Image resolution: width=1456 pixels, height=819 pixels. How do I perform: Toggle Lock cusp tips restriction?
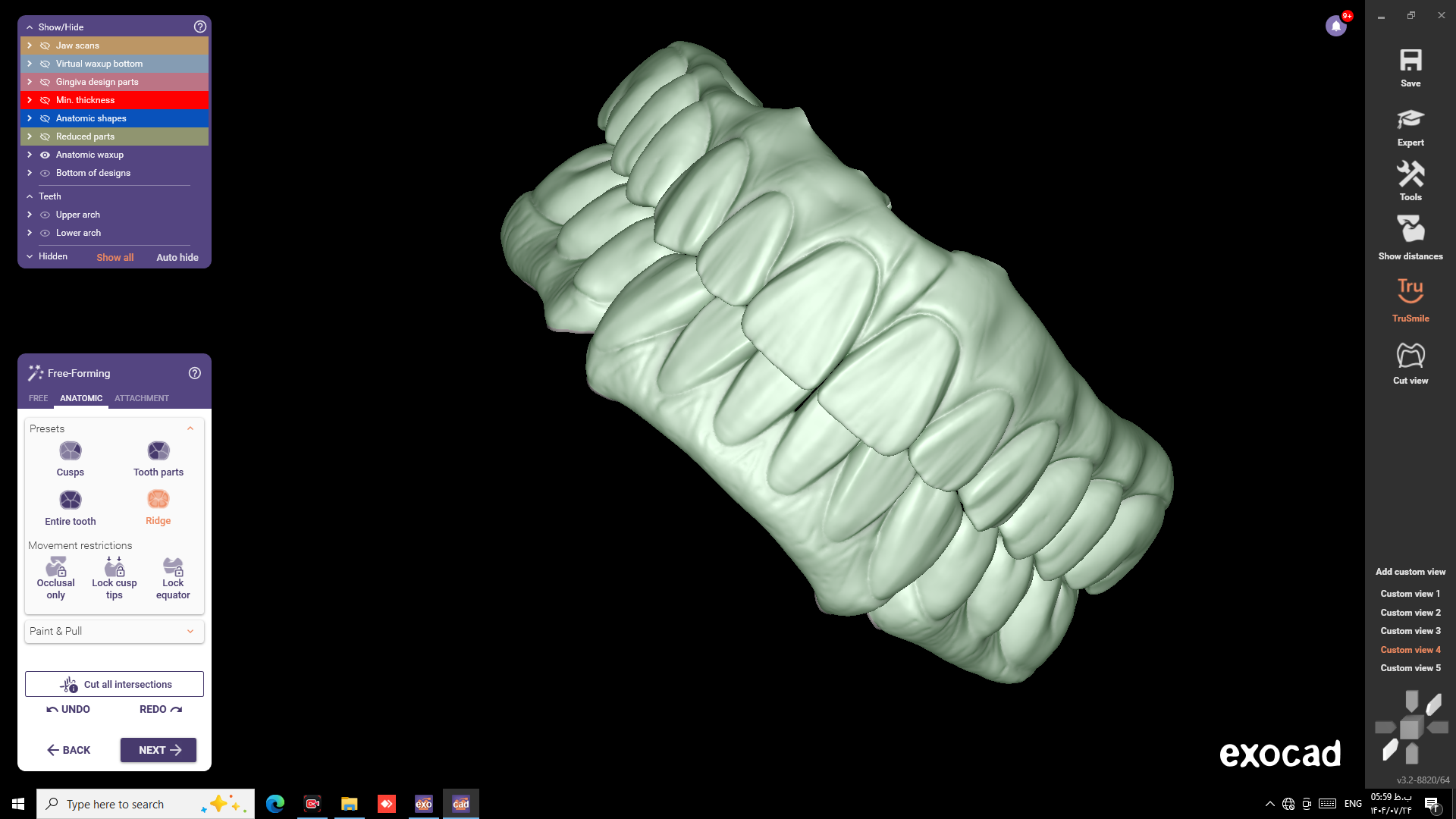click(115, 567)
